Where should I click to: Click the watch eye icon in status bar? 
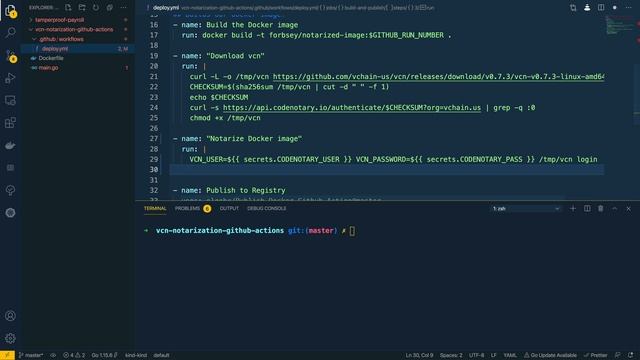(x=53, y=355)
